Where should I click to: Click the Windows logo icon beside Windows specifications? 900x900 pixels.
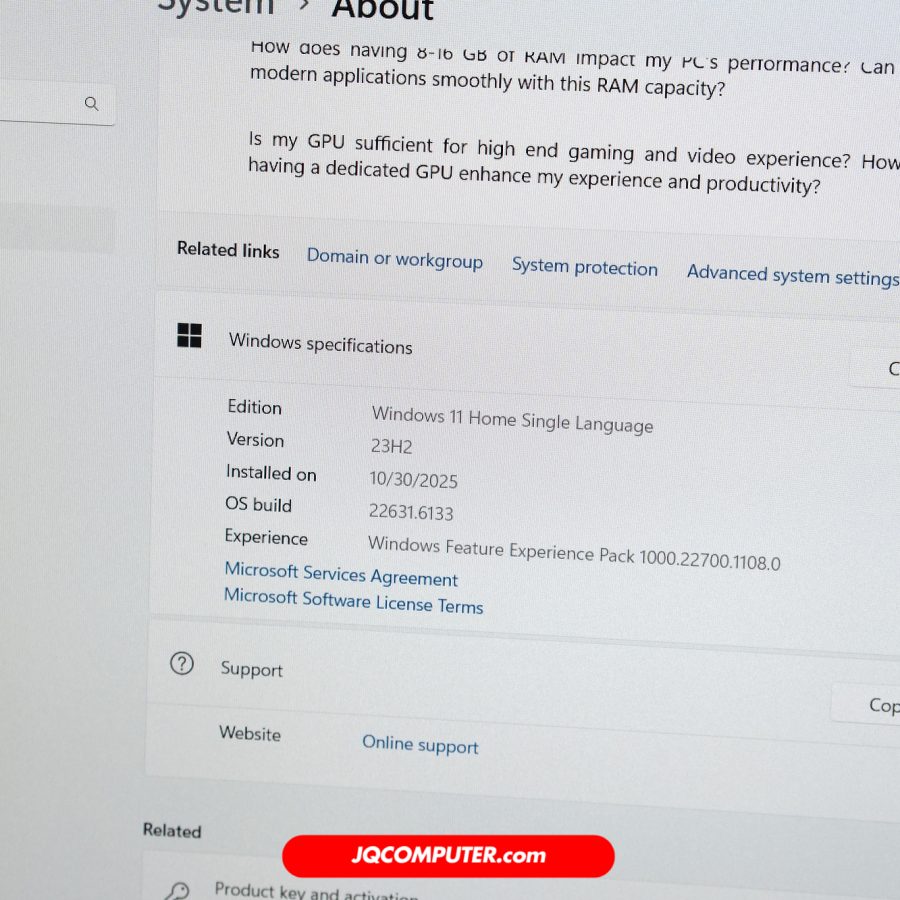click(189, 336)
